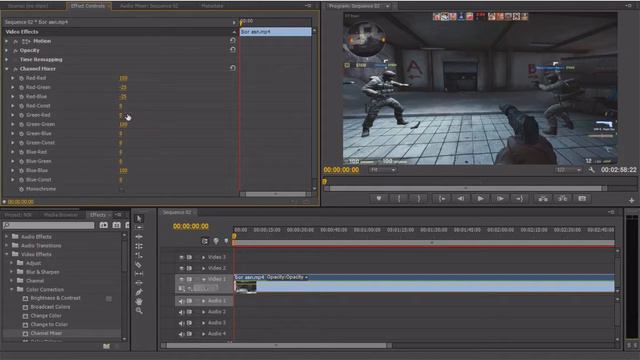Switch to the Media Browser tab
Screen dimensions: 640x360
tap(60, 215)
